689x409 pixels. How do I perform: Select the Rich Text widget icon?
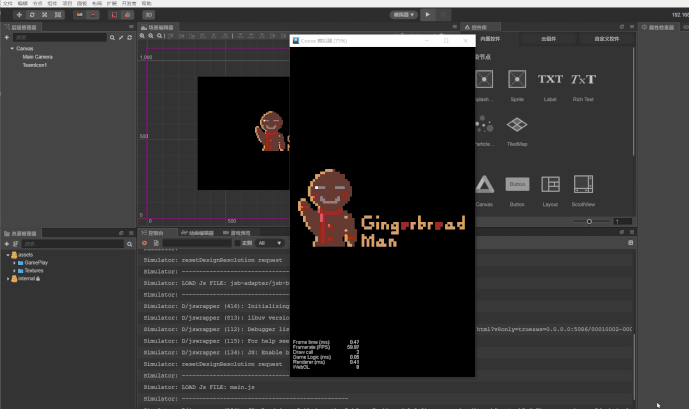(x=583, y=80)
